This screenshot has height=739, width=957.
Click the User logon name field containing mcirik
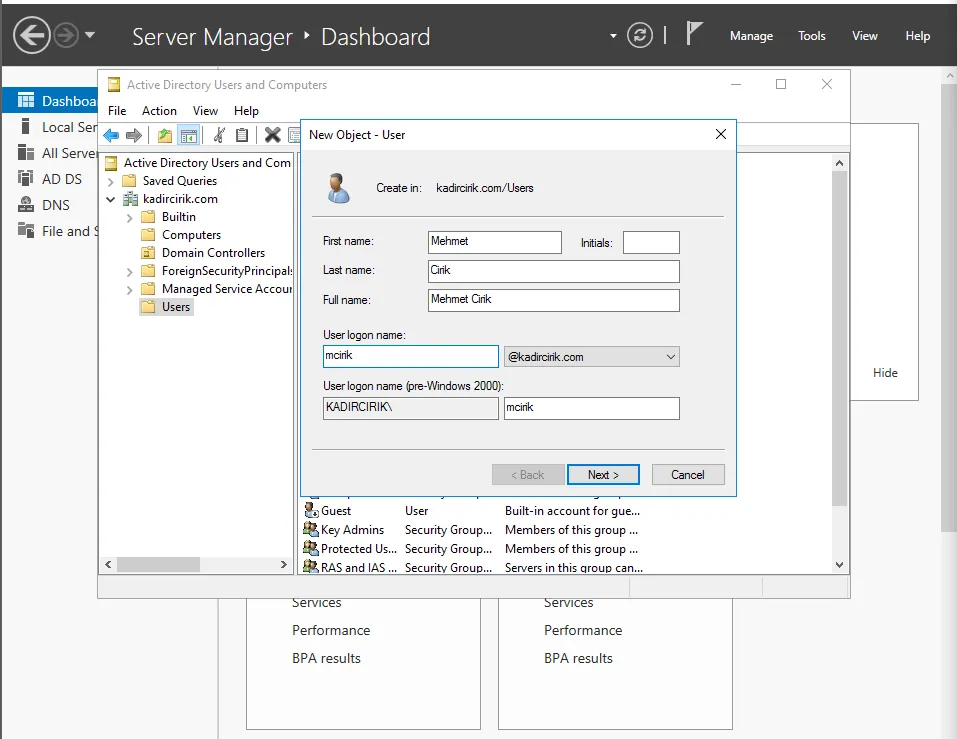coord(411,356)
